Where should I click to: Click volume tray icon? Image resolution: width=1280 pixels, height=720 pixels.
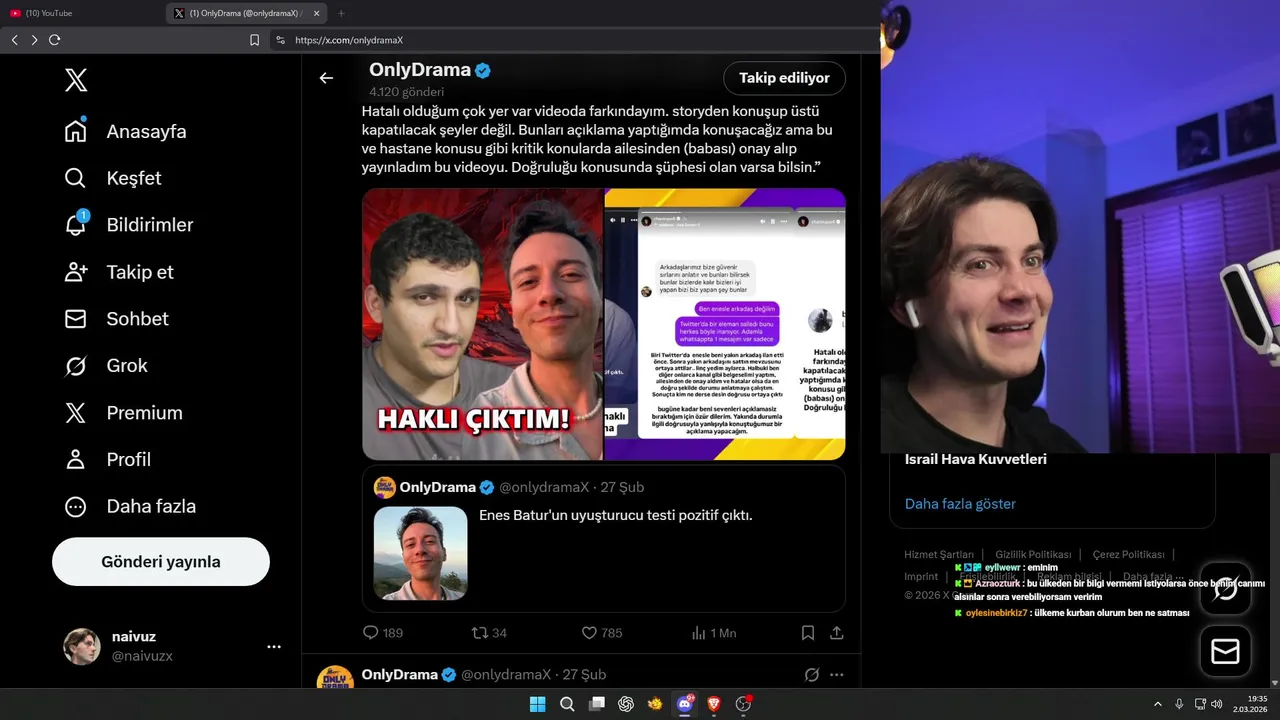1217,704
